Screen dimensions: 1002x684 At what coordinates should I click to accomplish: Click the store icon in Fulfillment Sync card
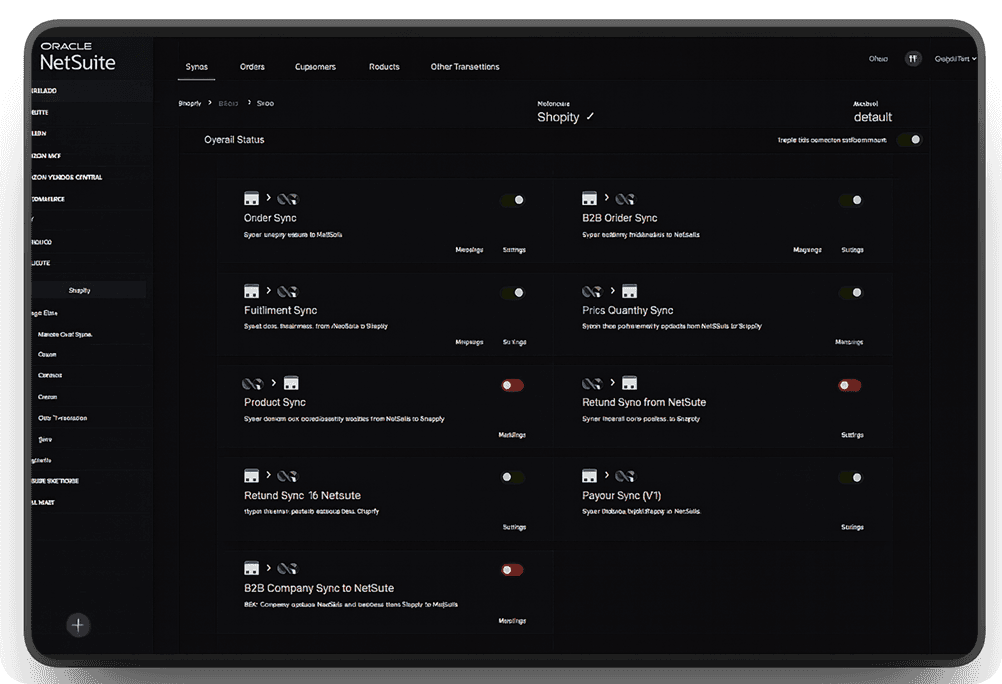[x=252, y=290]
